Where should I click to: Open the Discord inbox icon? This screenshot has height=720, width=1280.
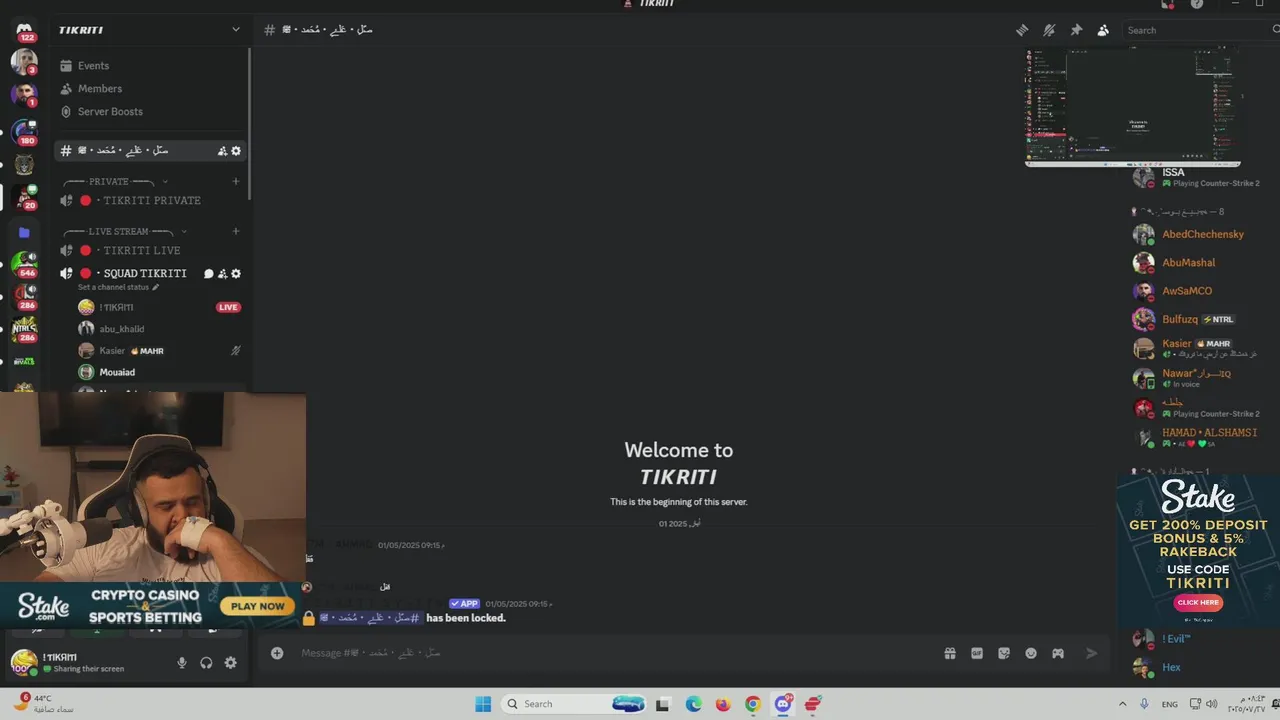click(1168, 4)
